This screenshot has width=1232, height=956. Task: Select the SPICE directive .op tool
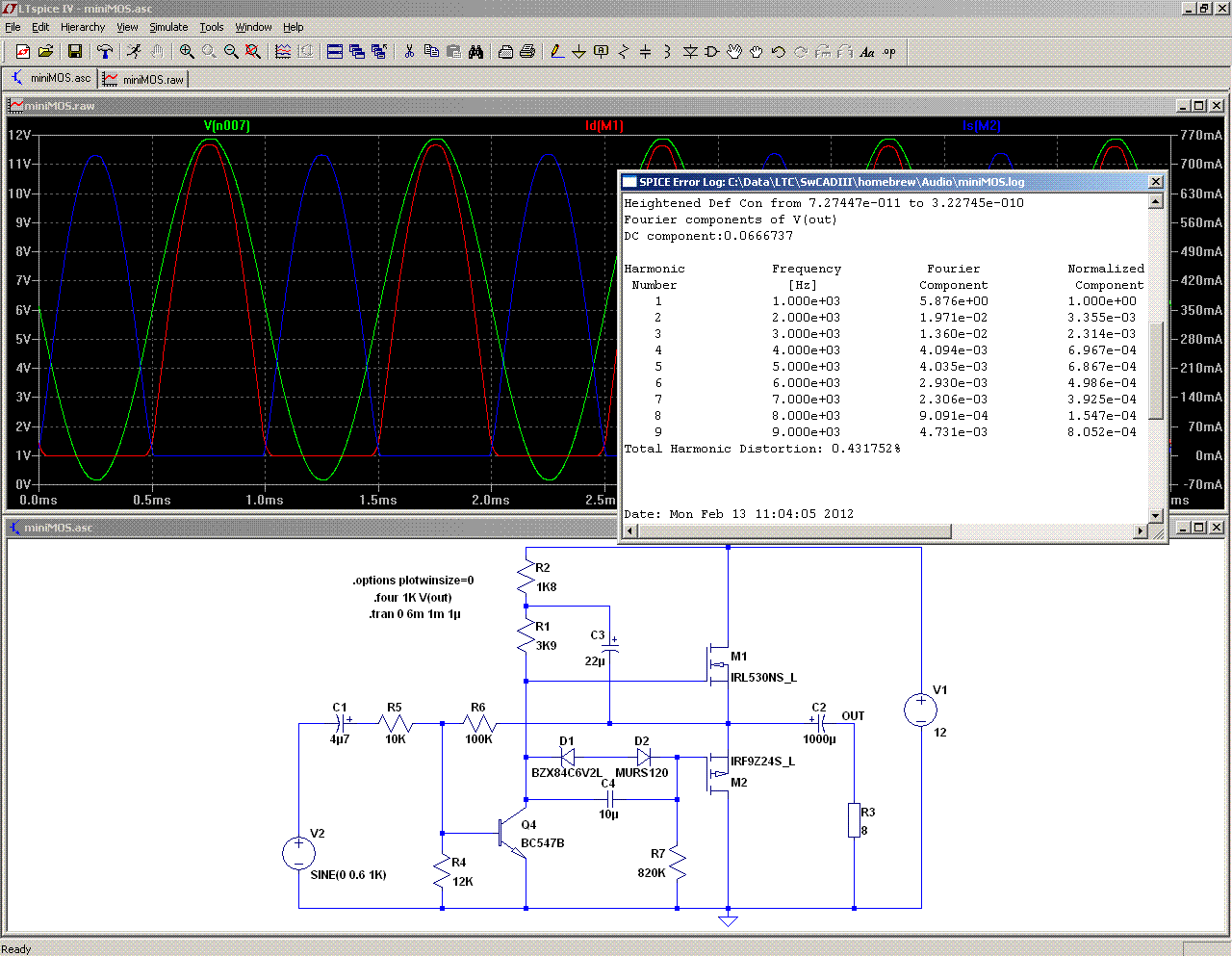(x=889, y=52)
